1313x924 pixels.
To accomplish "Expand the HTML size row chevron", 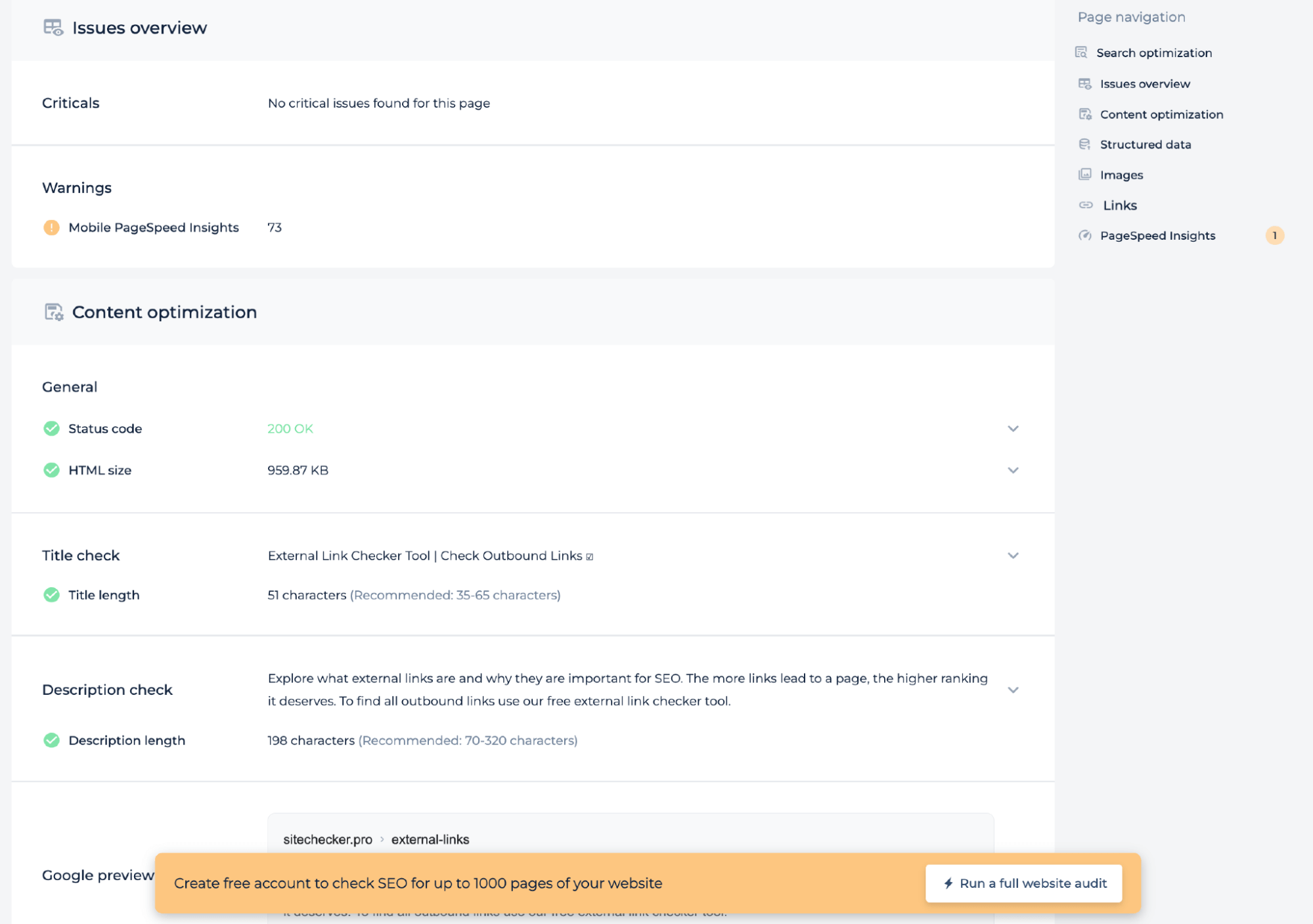I will point(1013,470).
